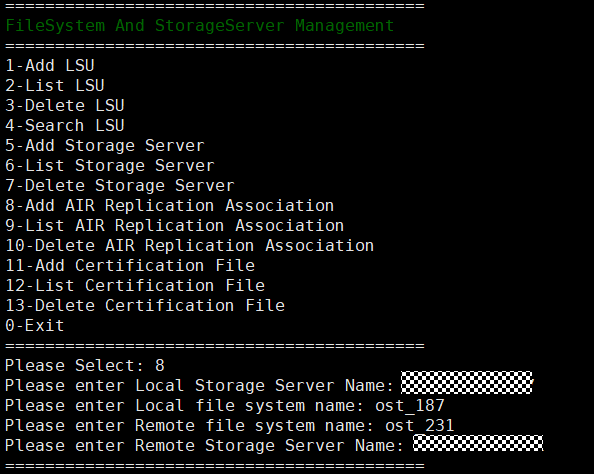
Task: Click the redacted Local Storage Server Name value
Action: 467,383
